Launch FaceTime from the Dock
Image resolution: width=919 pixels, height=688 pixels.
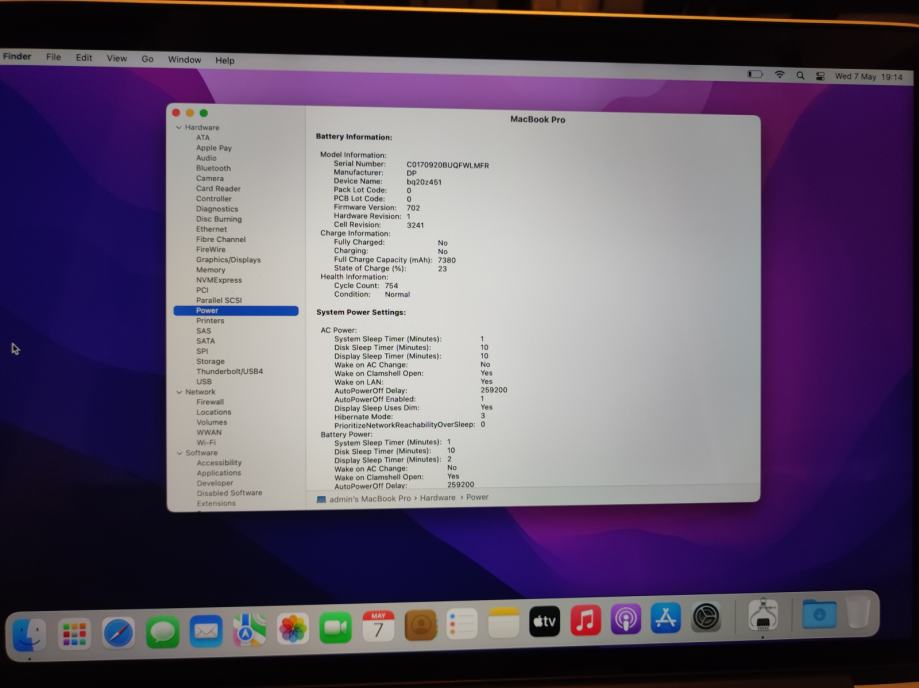click(335, 628)
